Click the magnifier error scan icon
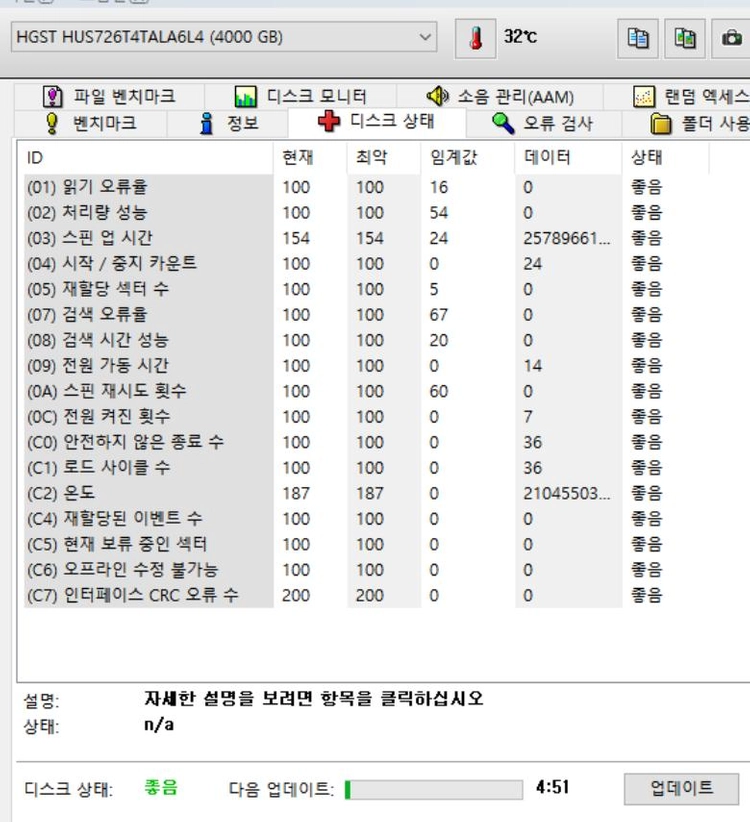Image resolution: width=750 pixels, height=822 pixels. [x=503, y=123]
